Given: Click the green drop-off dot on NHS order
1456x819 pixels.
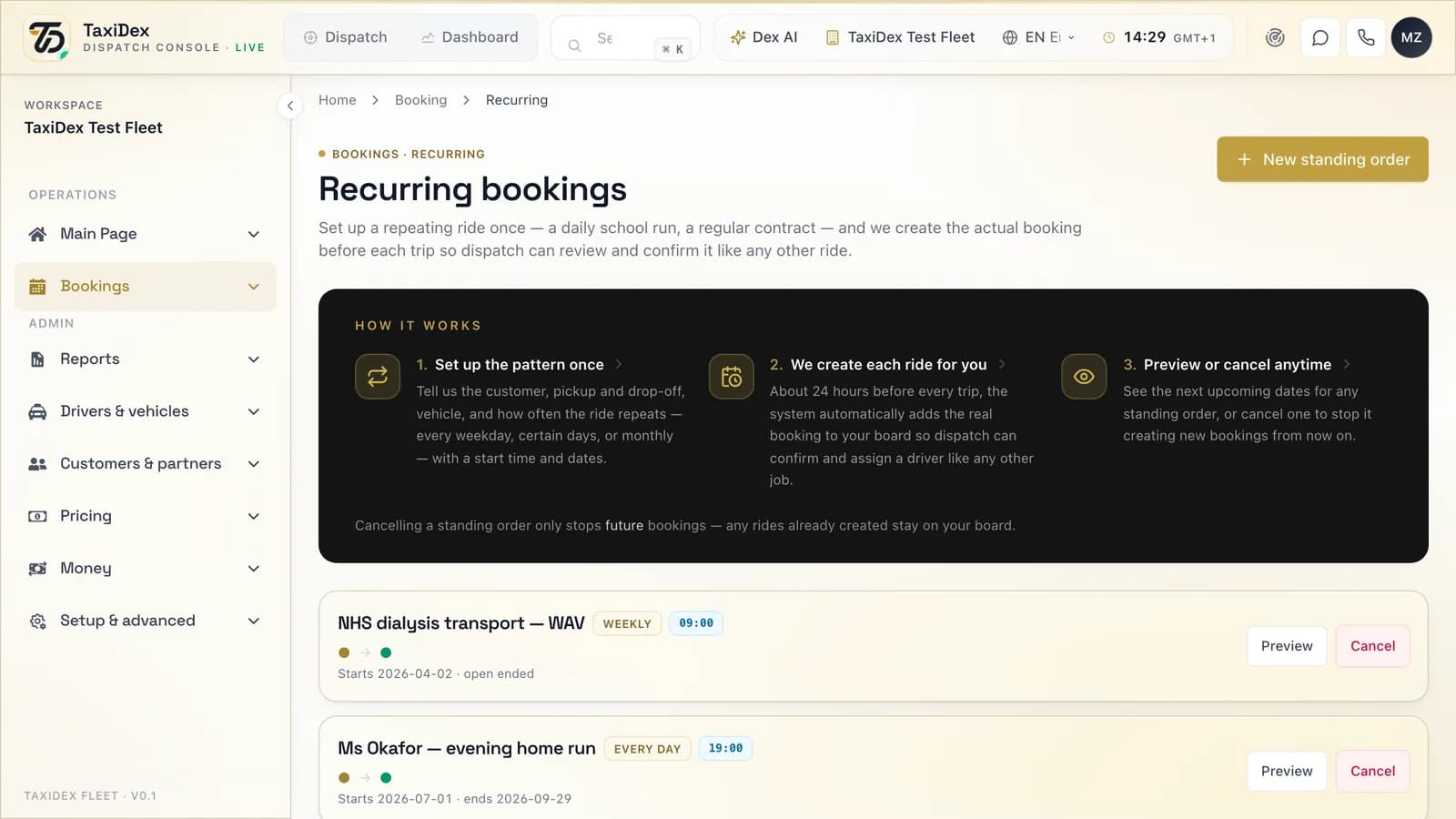Looking at the screenshot, I should pyautogui.click(x=386, y=652).
